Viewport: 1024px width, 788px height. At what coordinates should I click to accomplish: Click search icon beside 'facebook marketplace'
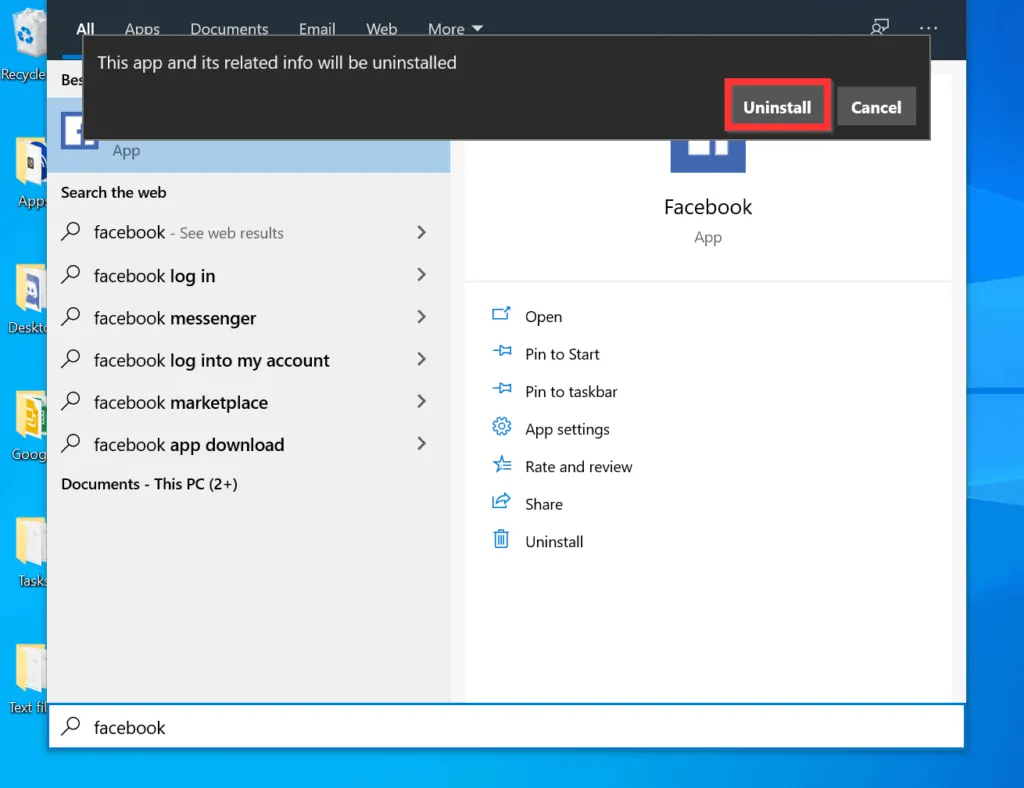point(71,401)
